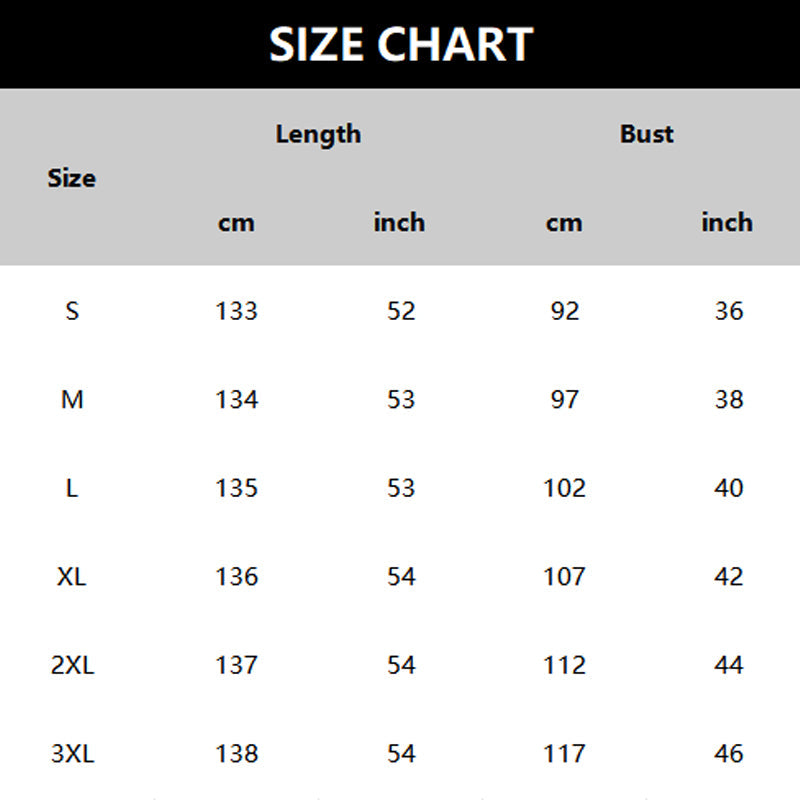This screenshot has height=800, width=800.
Task: Click the L size row label
Action: [x=72, y=488]
